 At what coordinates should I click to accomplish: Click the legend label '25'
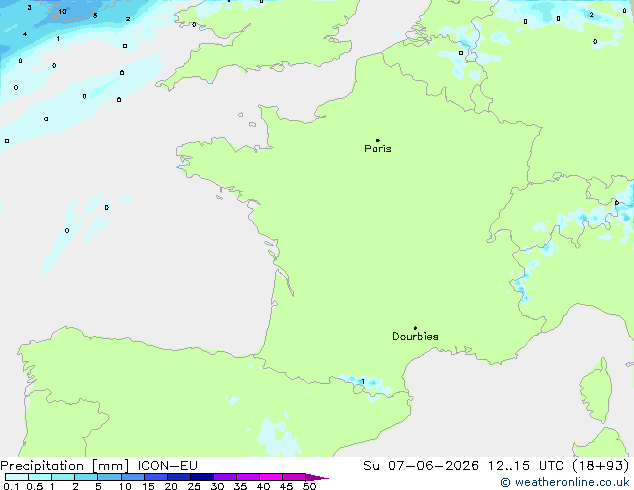point(194,486)
